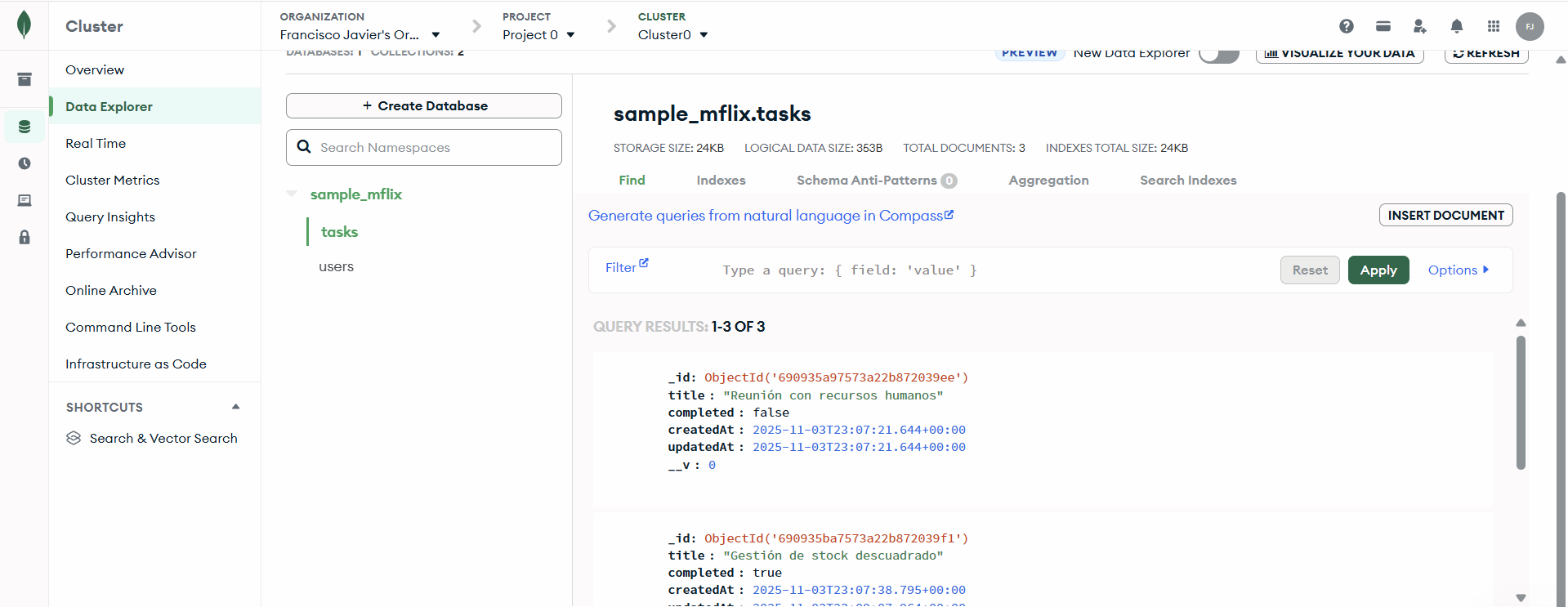
Task: Focus the Search Namespaces field
Action: point(424,147)
